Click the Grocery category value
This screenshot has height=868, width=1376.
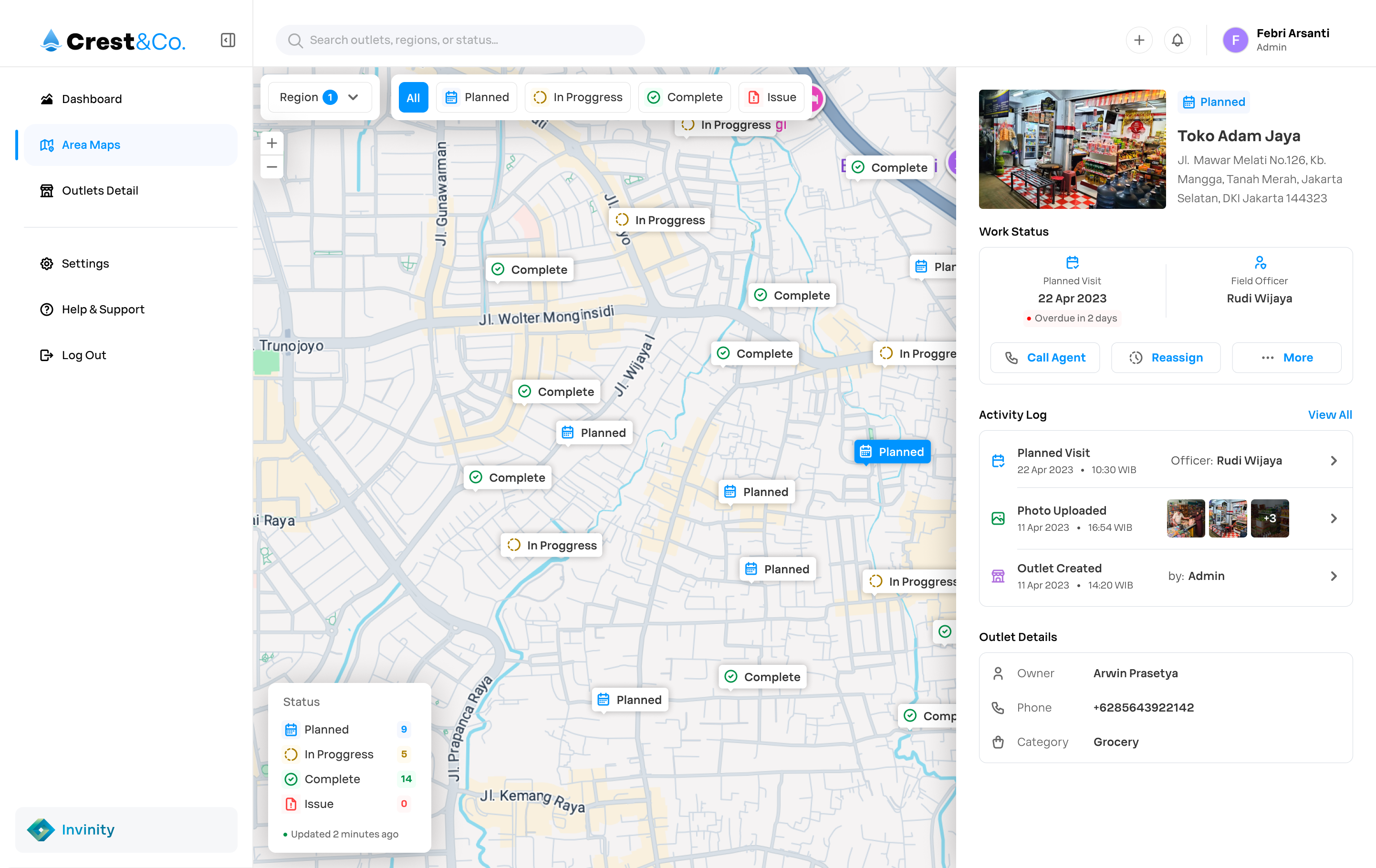pos(1116,742)
